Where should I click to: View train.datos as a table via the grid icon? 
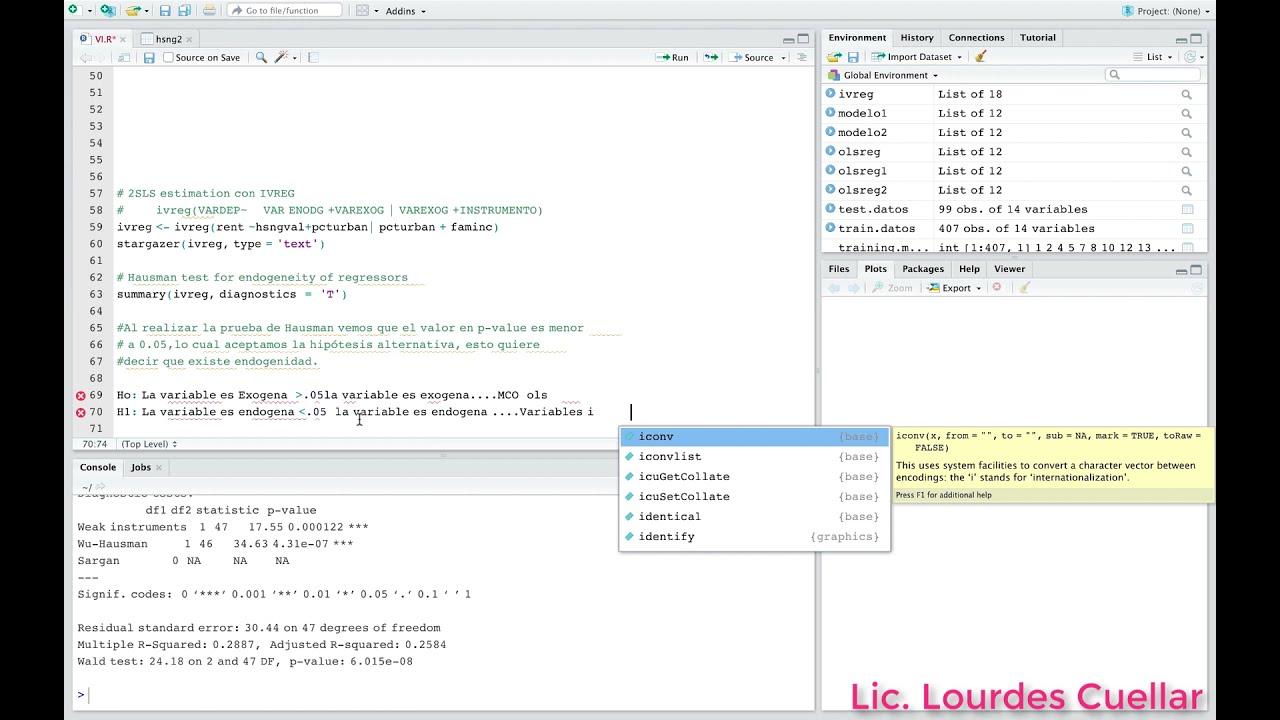tap(1187, 228)
